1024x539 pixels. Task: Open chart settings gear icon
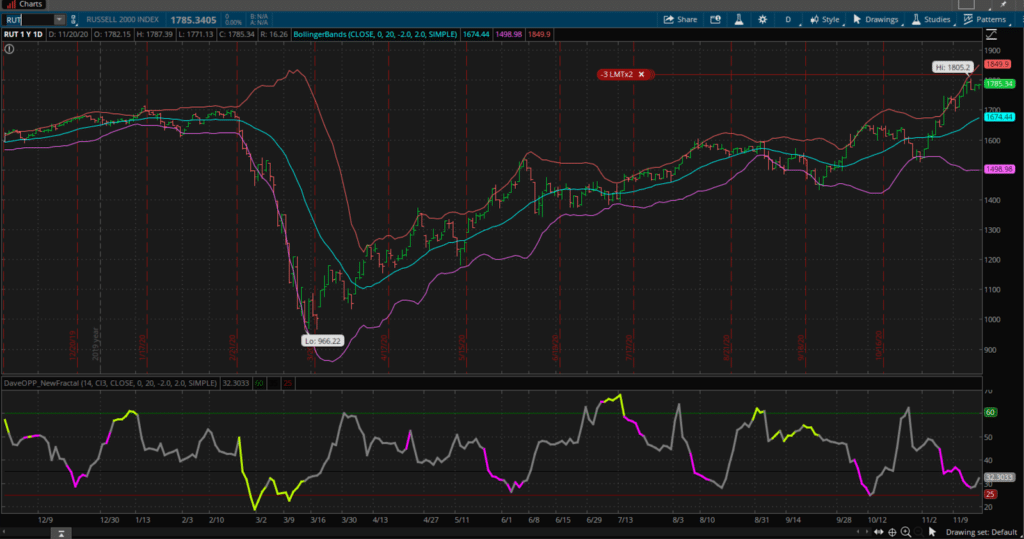click(x=762, y=20)
